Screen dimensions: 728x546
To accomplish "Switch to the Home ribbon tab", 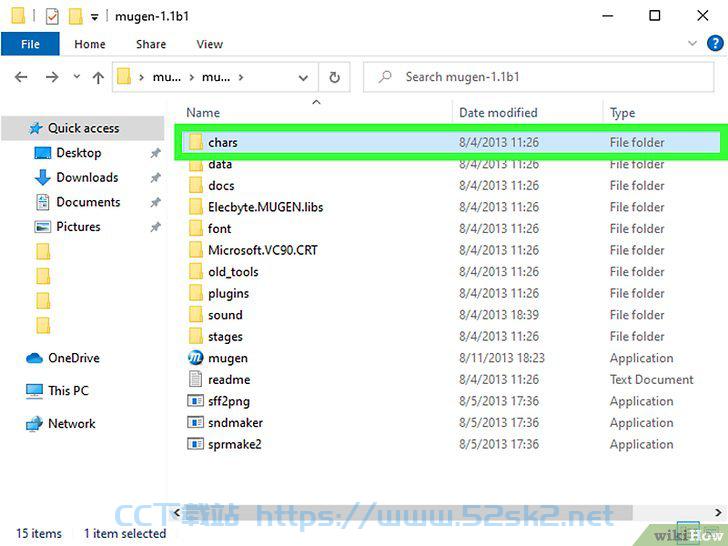I will (90, 44).
